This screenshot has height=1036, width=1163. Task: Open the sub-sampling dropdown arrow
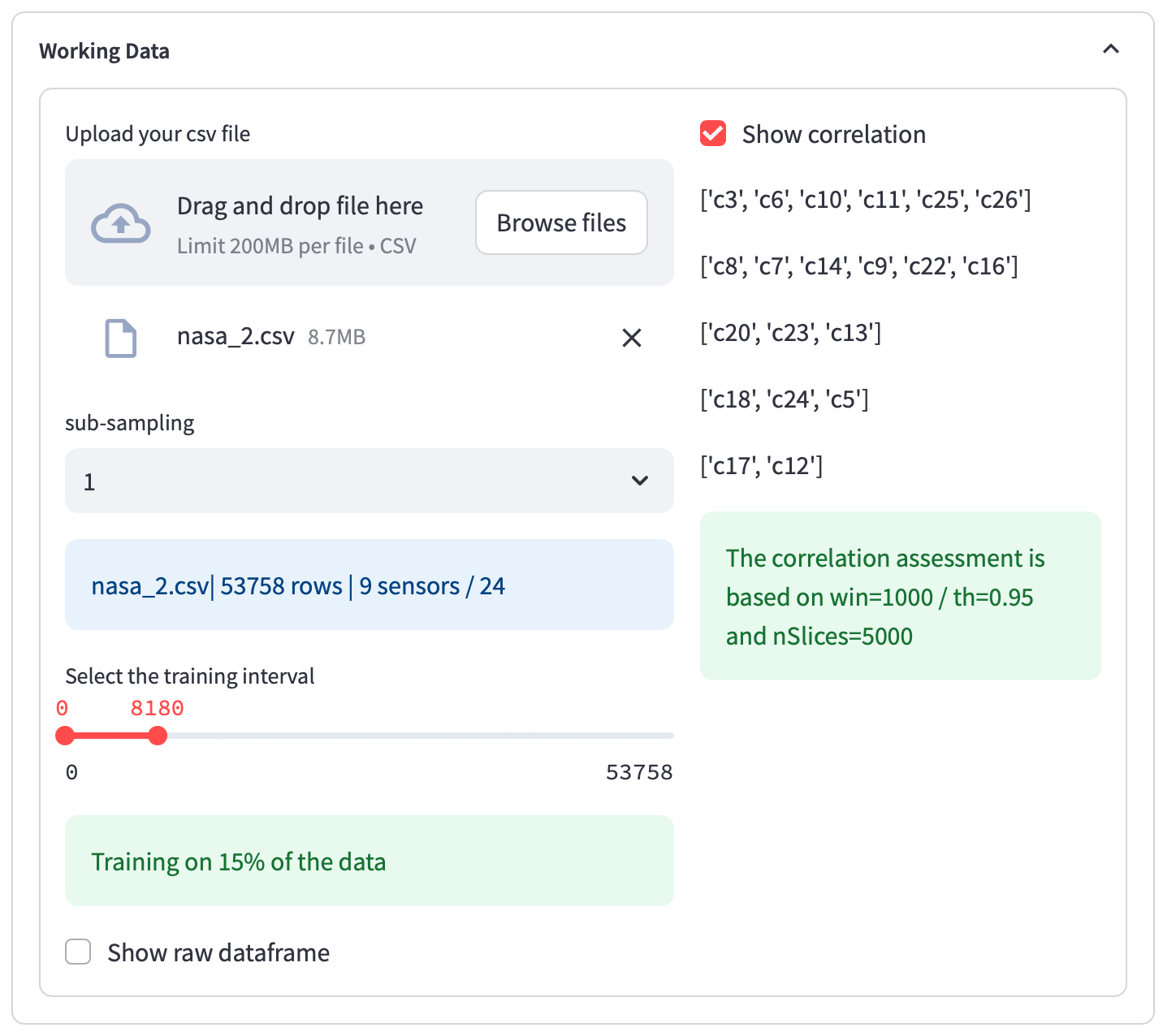(x=640, y=481)
